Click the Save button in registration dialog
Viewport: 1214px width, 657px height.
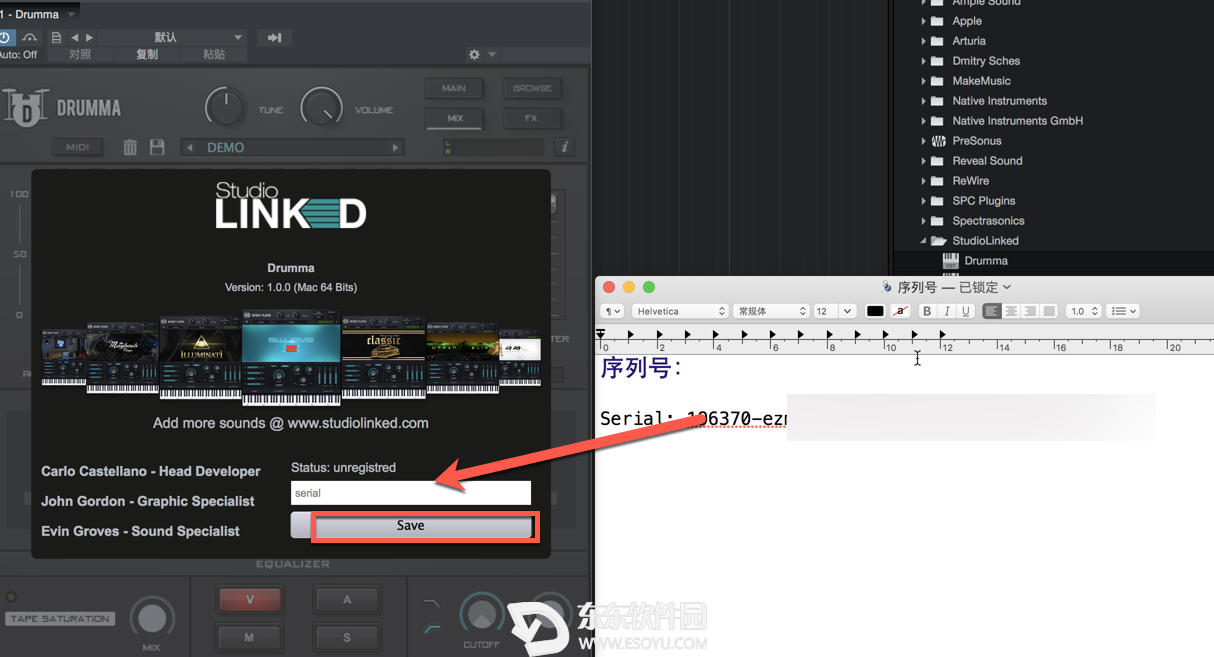[x=411, y=526]
